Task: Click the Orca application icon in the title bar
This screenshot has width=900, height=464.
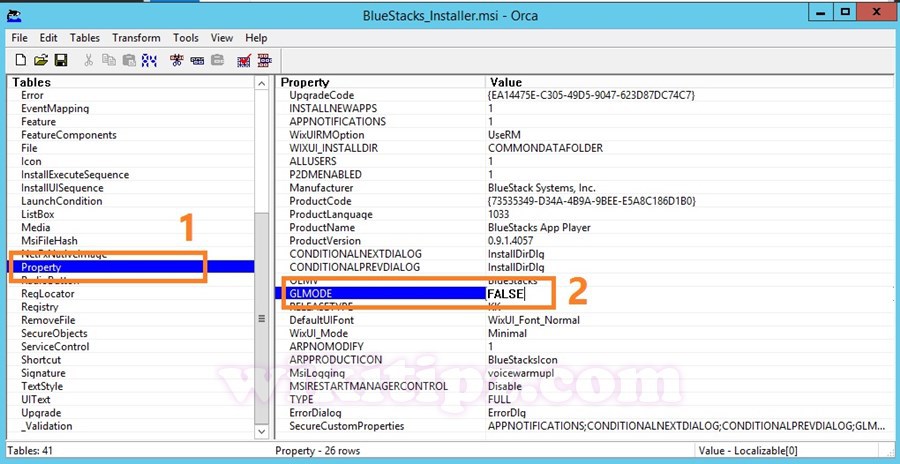Action: point(14,16)
